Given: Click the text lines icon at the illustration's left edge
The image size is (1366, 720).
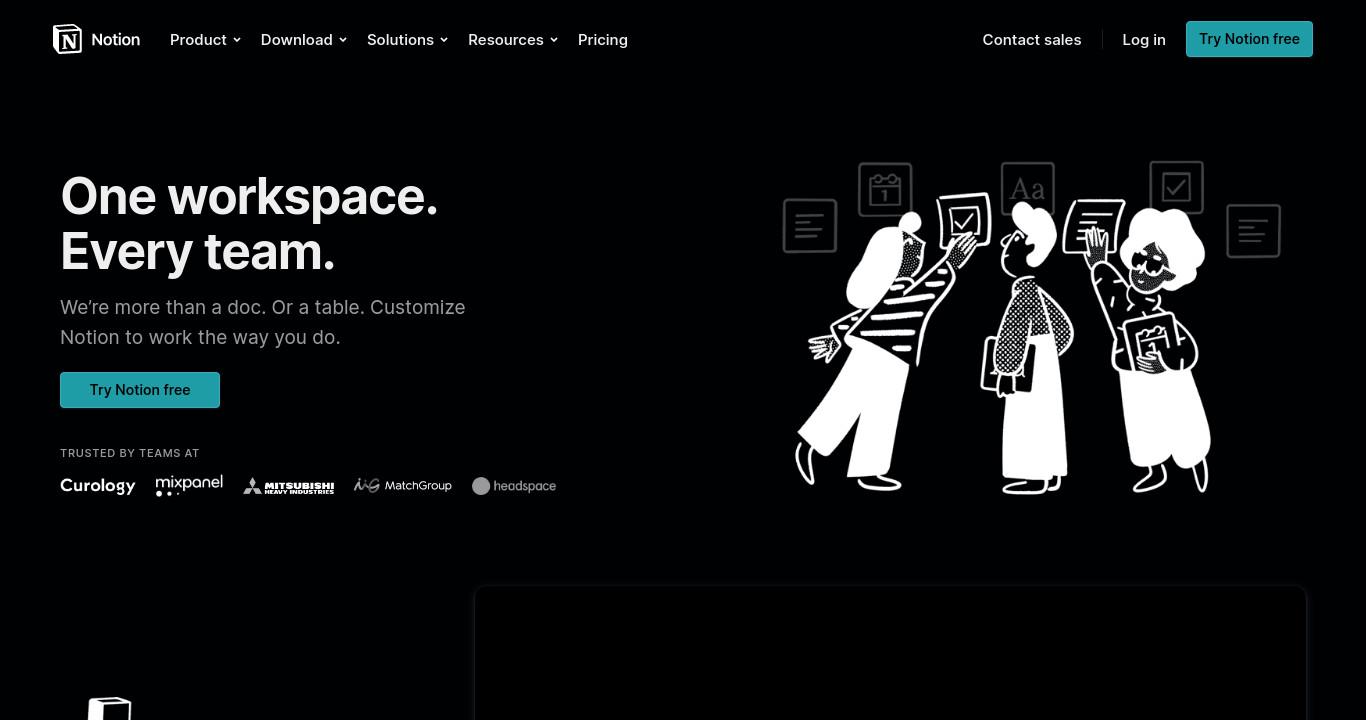Looking at the screenshot, I should tap(810, 226).
